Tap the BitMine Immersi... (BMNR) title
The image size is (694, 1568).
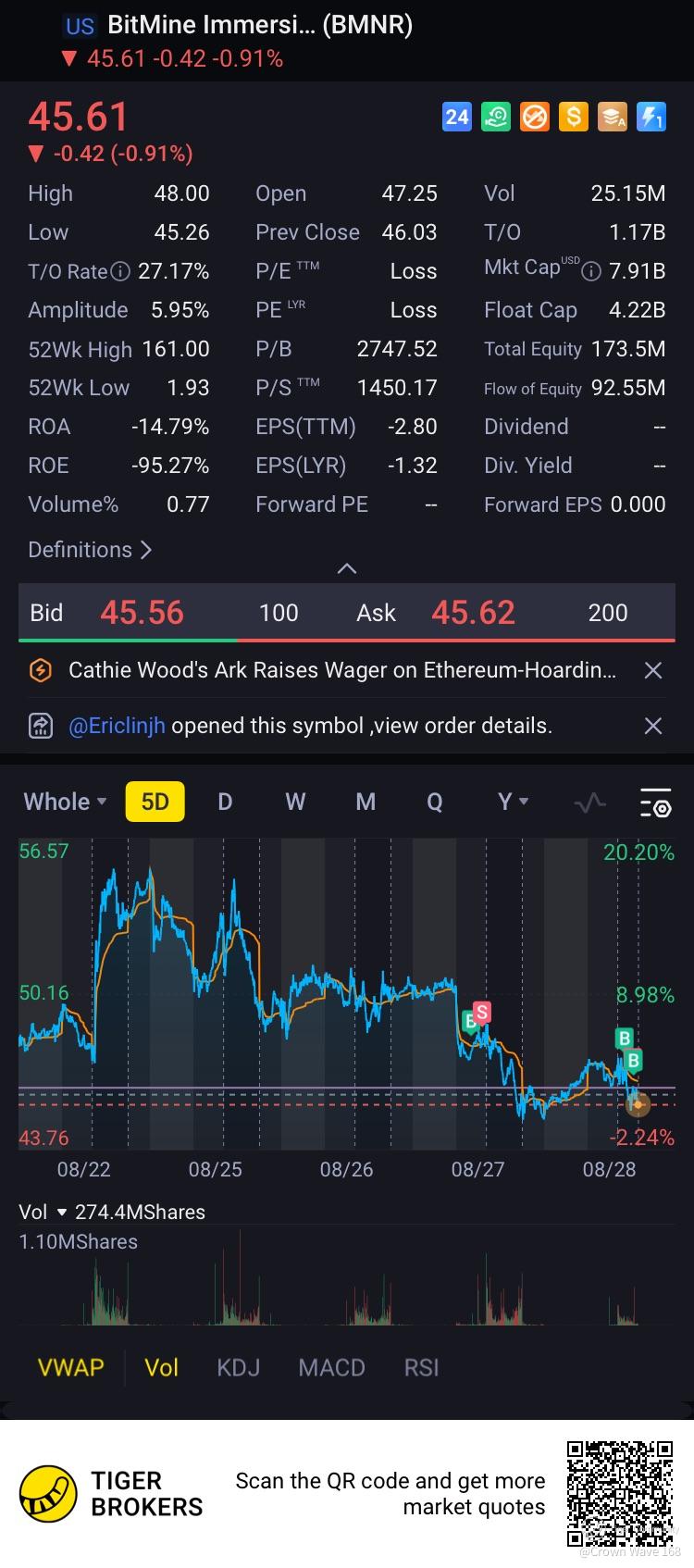(260, 25)
